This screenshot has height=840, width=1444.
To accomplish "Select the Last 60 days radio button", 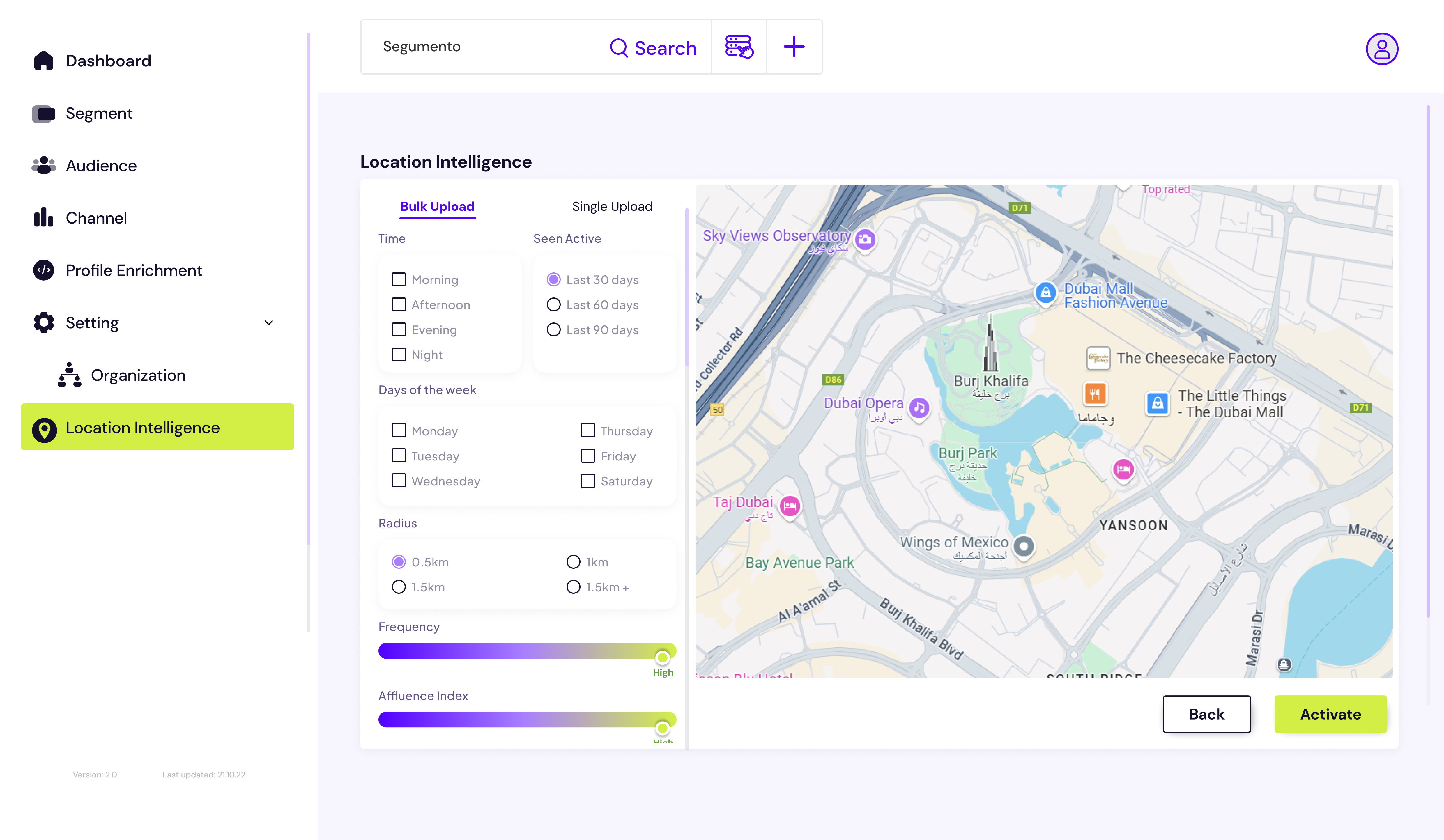I will pyautogui.click(x=553, y=305).
